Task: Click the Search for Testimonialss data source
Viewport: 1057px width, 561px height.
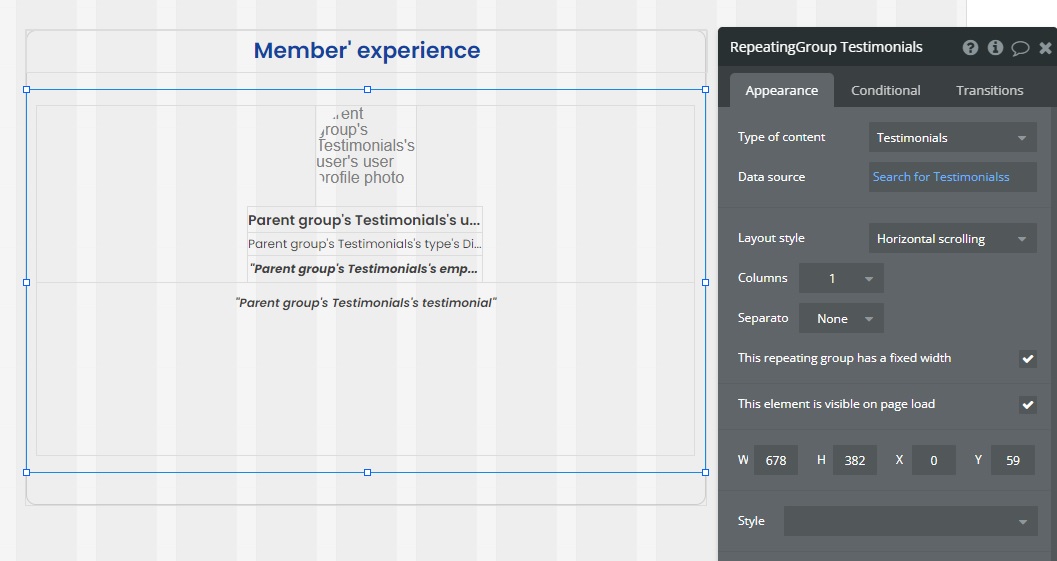Action: tap(952, 177)
